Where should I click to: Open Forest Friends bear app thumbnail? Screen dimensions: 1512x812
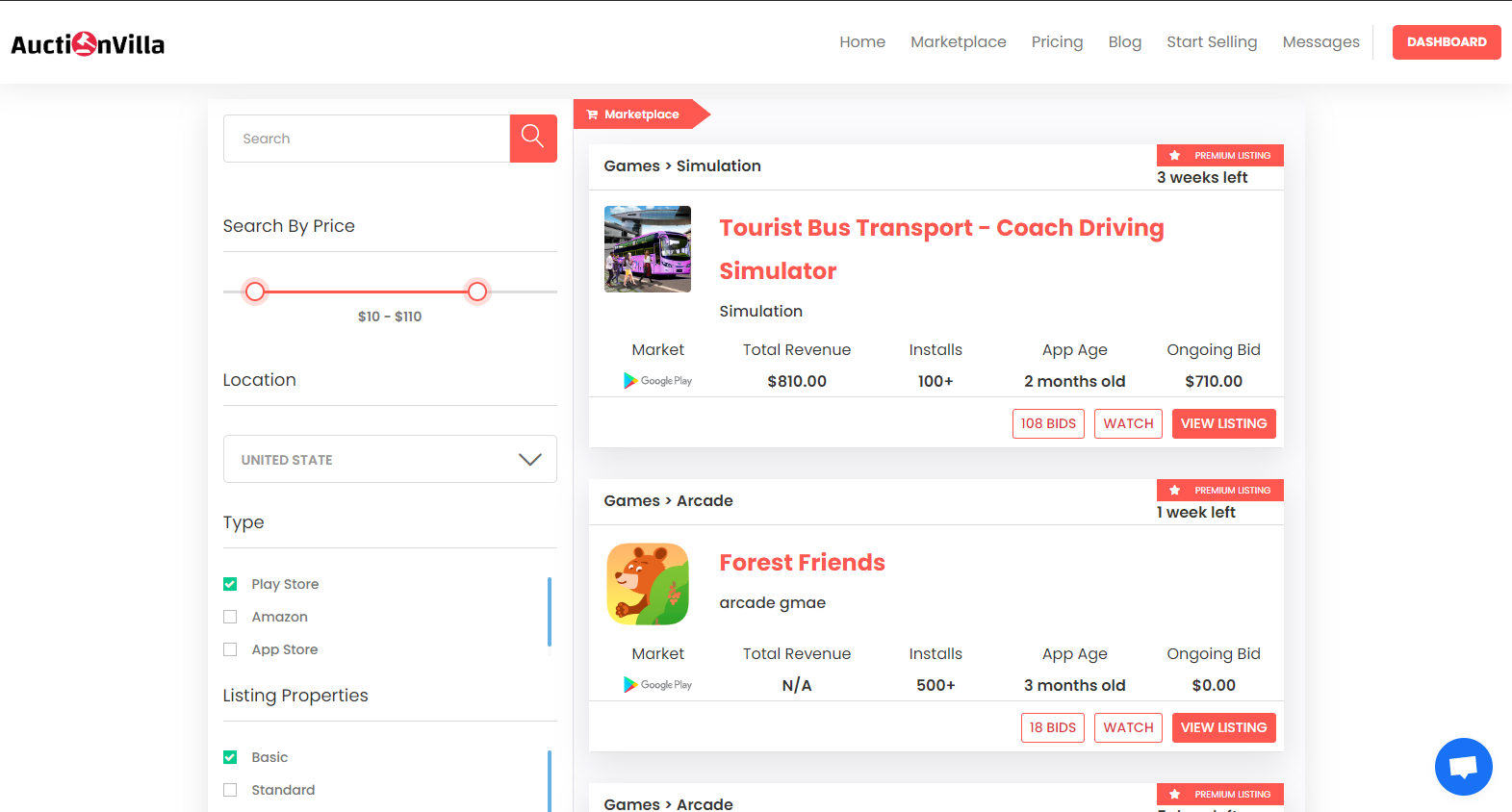pyautogui.click(x=648, y=584)
